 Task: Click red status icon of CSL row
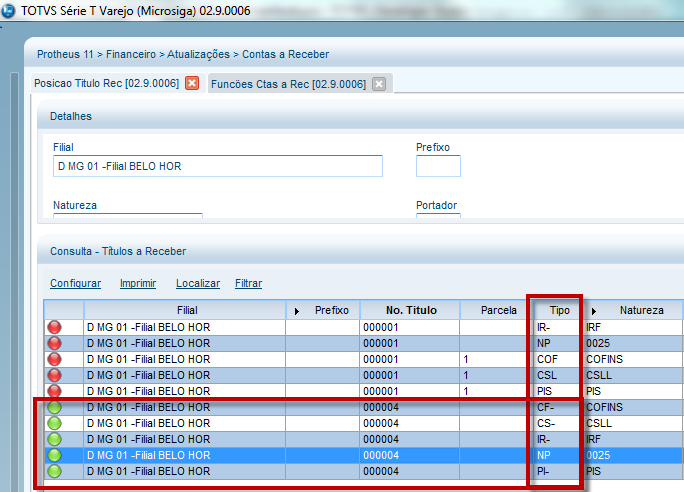pyautogui.click(x=55, y=375)
